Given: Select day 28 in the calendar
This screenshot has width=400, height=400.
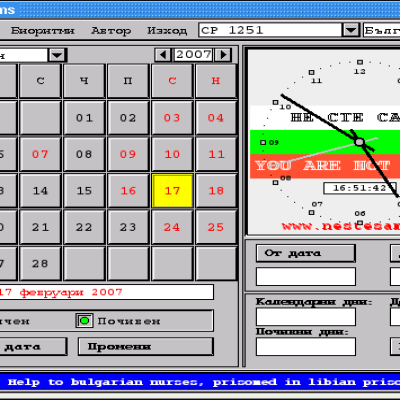Looking at the screenshot, I should click(40, 264).
